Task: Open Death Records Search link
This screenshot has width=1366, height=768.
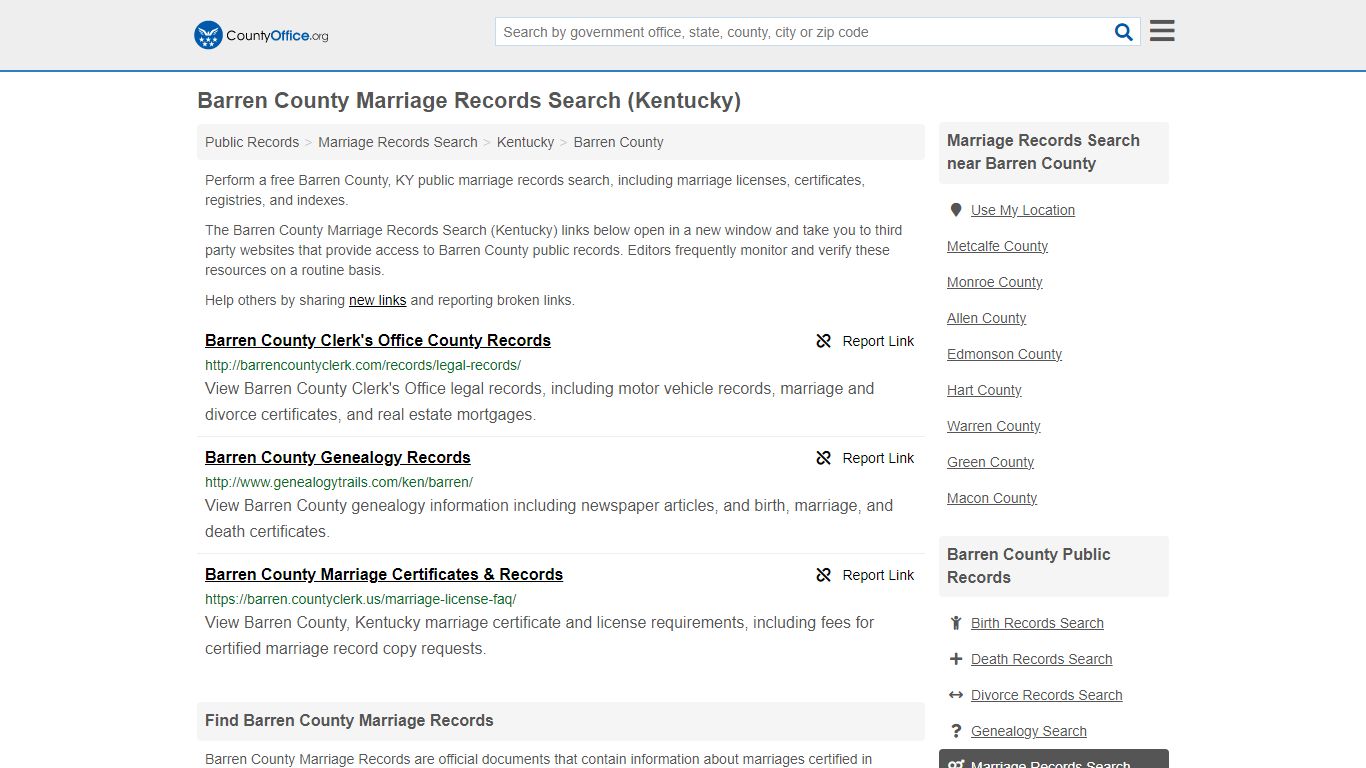Action: (1041, 659)
